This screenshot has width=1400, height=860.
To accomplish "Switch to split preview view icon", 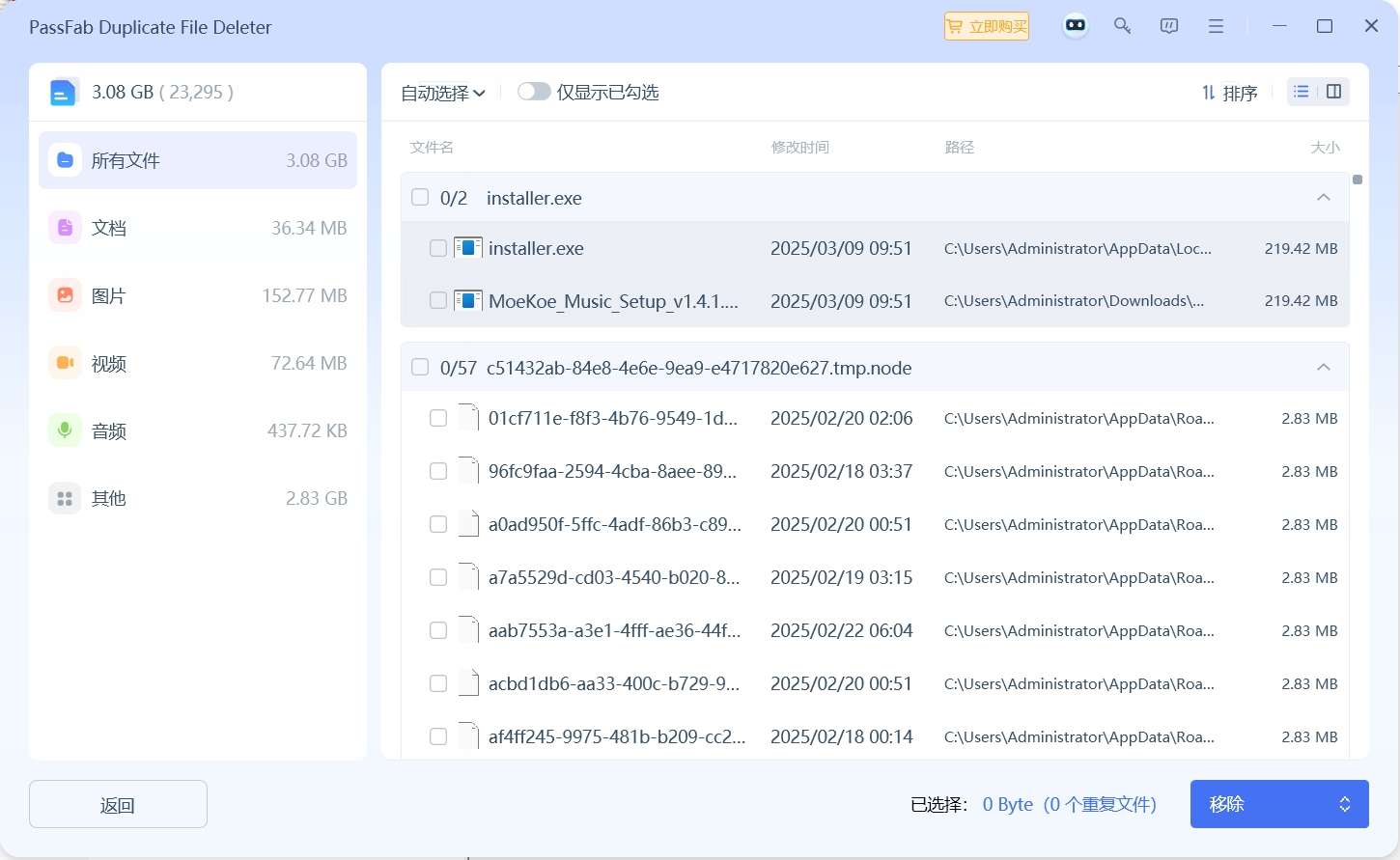I will point(1333,92).
